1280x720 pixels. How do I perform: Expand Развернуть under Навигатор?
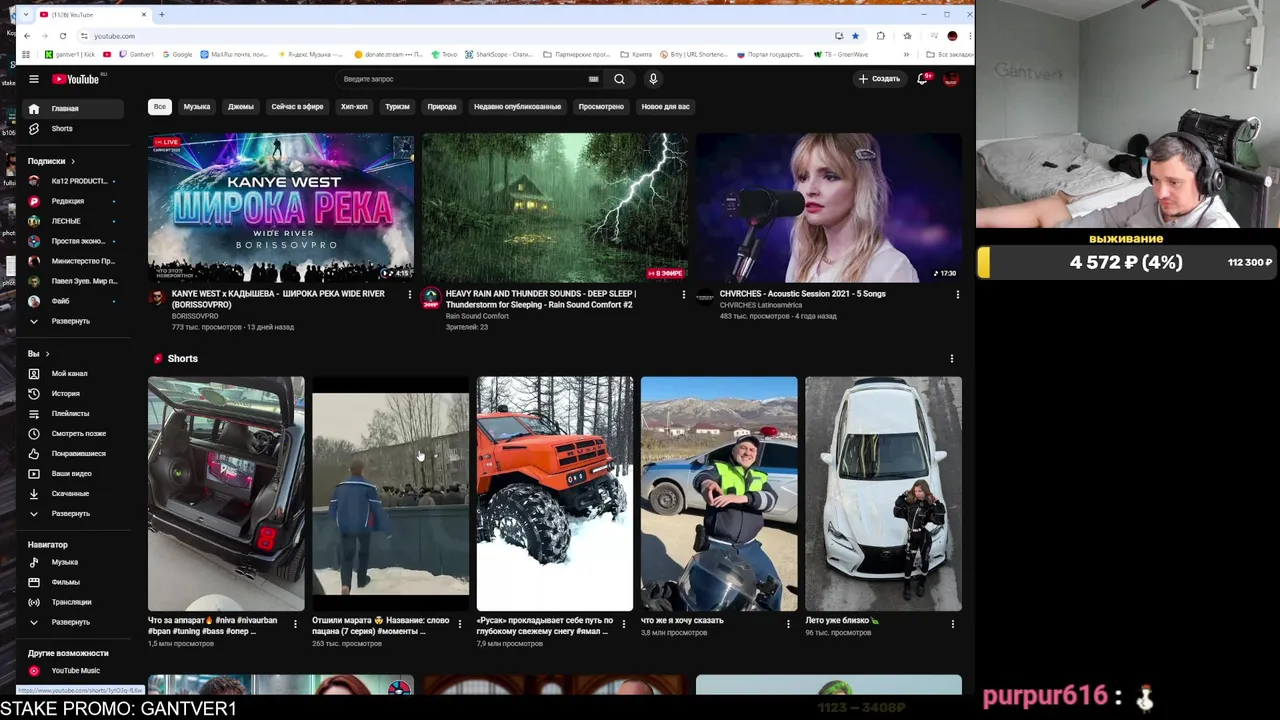(72, 622)
